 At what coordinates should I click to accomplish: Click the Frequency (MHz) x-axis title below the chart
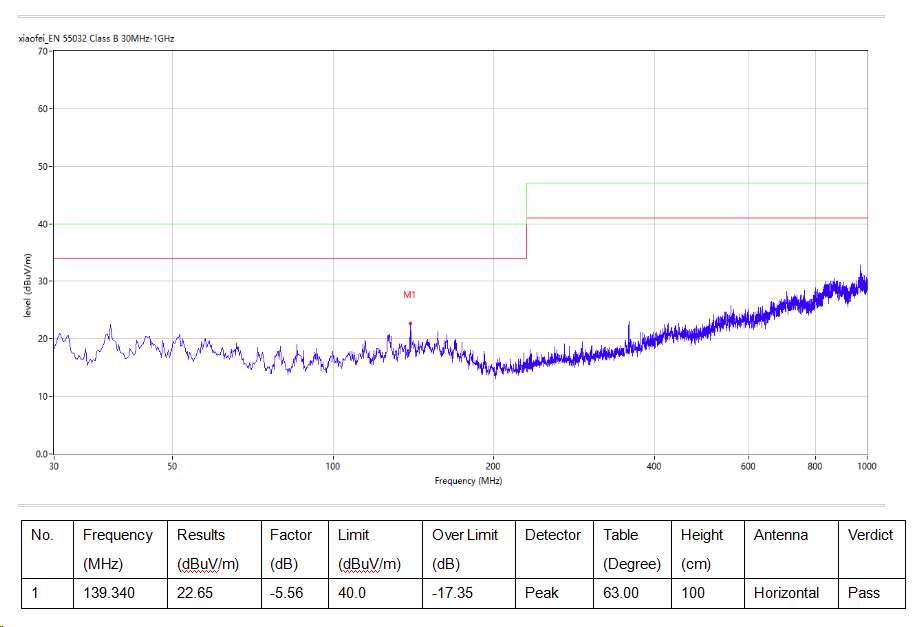468,481
